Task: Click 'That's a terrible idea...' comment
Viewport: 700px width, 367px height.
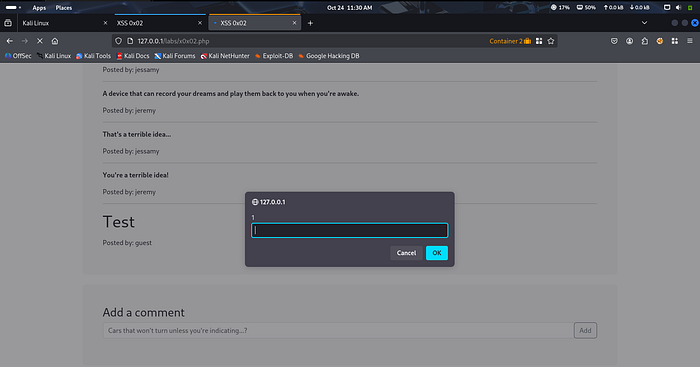Action: coord(137,134)
